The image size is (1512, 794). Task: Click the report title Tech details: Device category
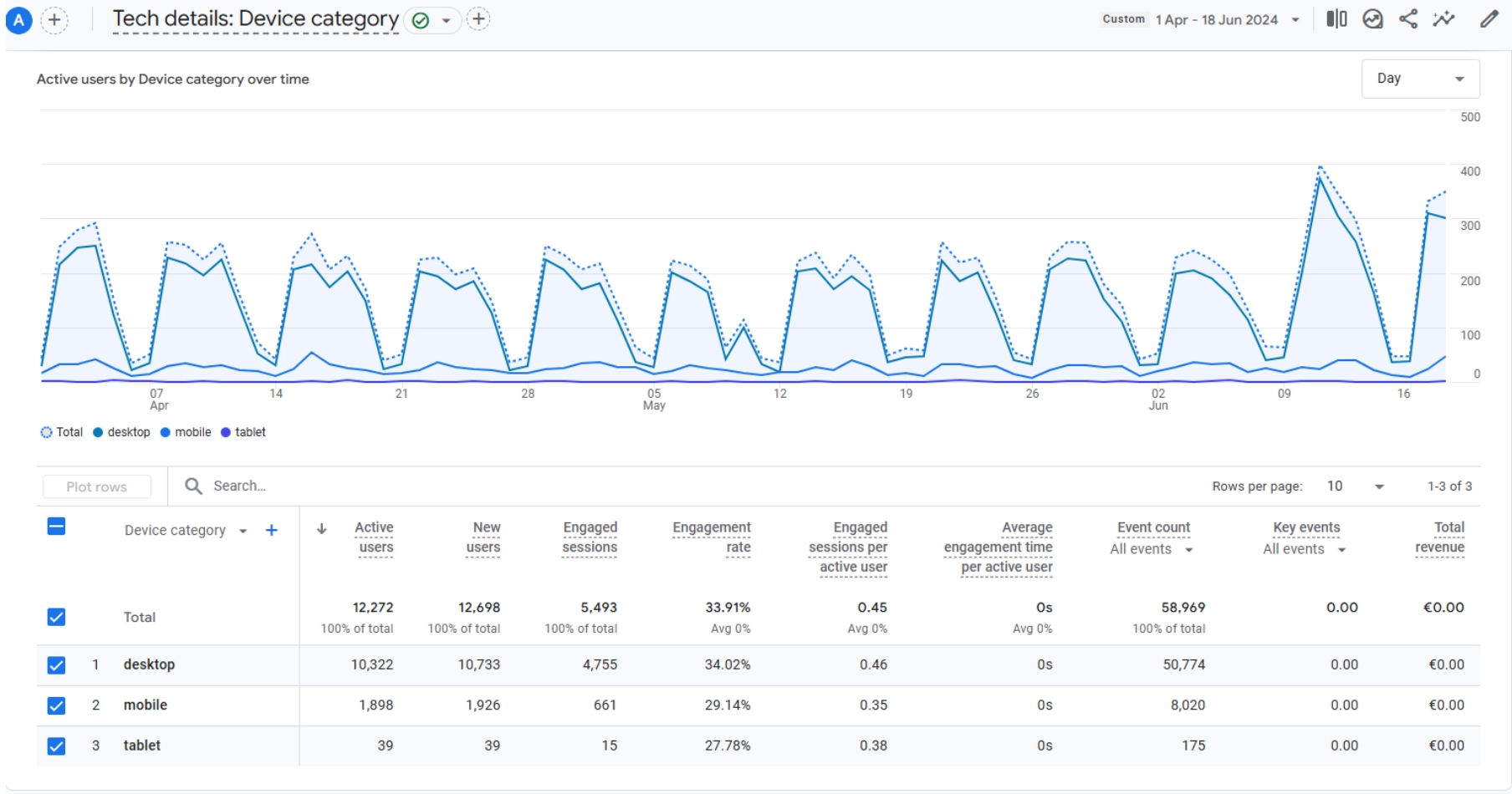coord(256,18)
